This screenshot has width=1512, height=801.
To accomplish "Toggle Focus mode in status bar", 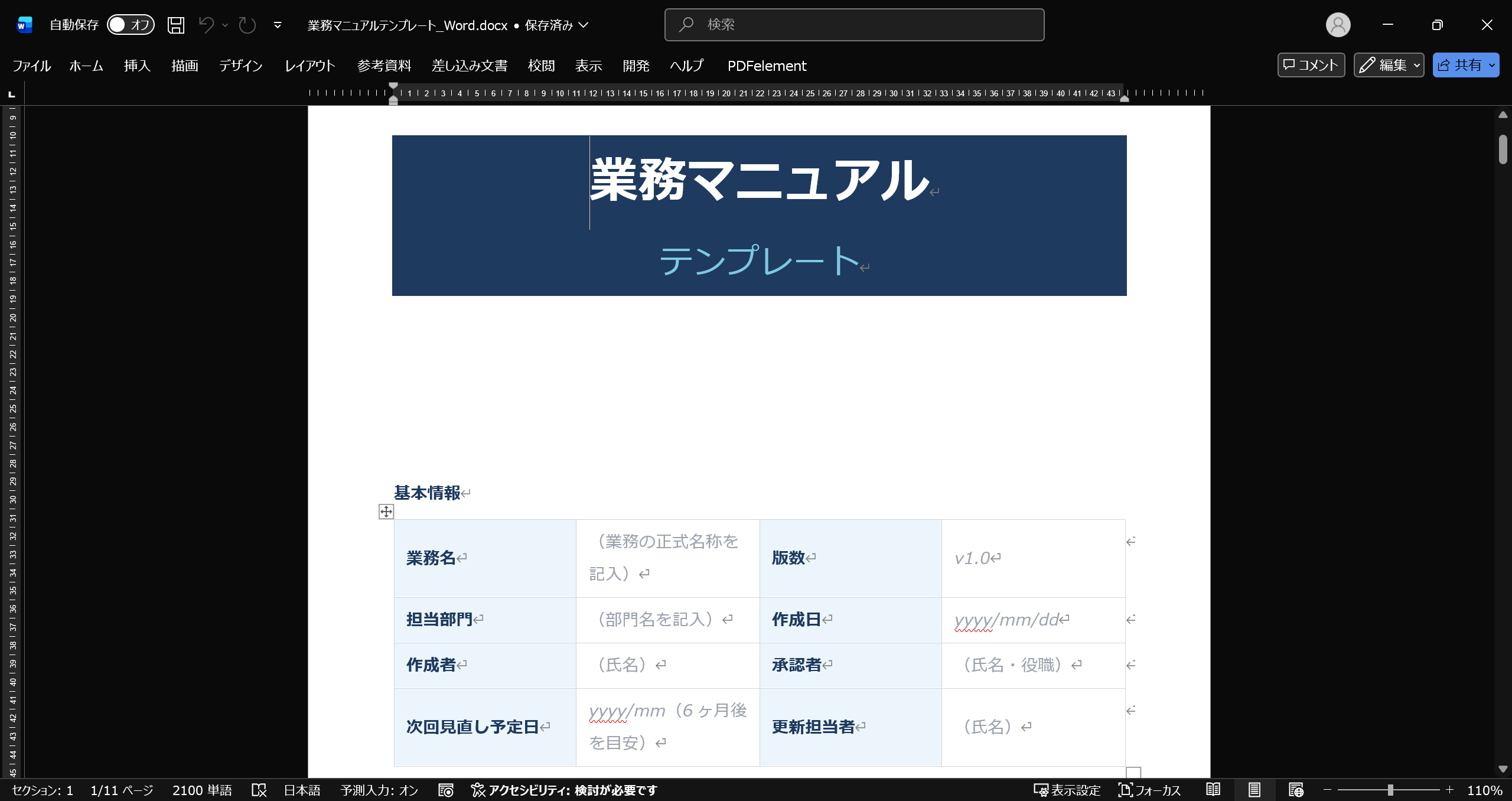I will [x=1149, y=790].
